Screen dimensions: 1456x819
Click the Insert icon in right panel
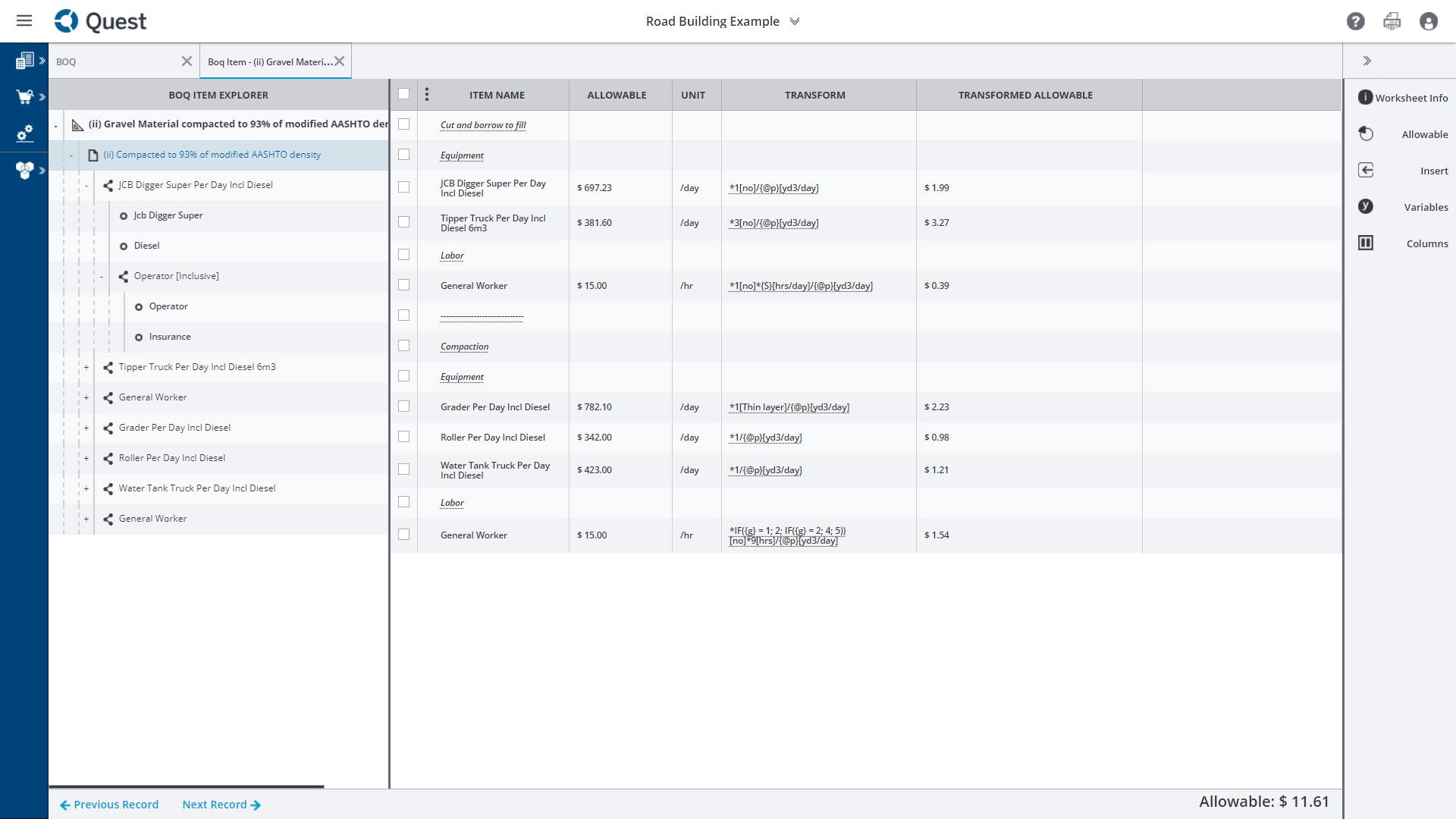point(1365,170)
